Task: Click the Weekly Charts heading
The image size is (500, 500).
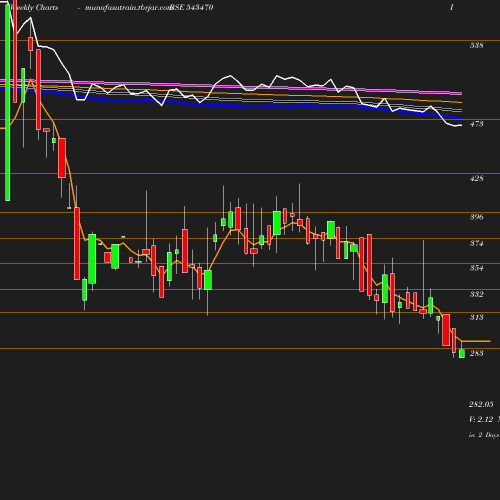Action: 35,8
